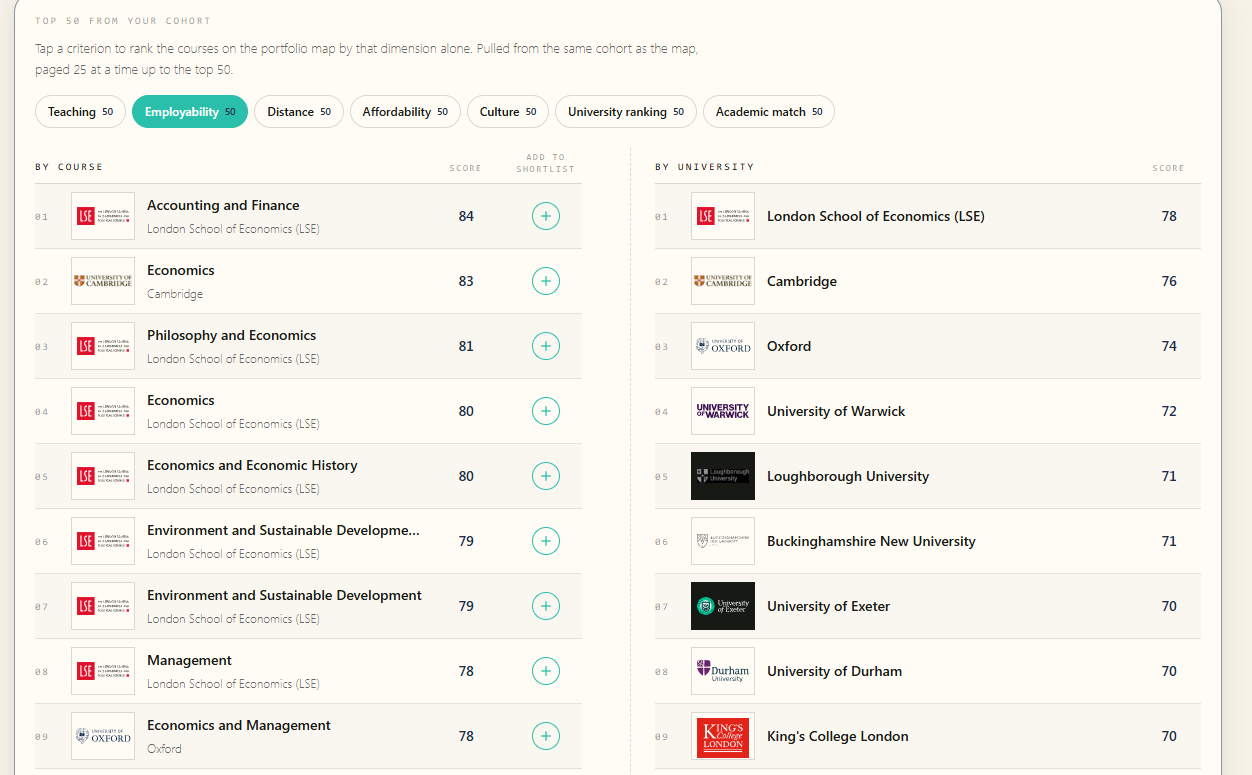The width and height of the screenshot is (1252, 775).
Task: Select University ranking criterion
Action: [x=626, y=112]
